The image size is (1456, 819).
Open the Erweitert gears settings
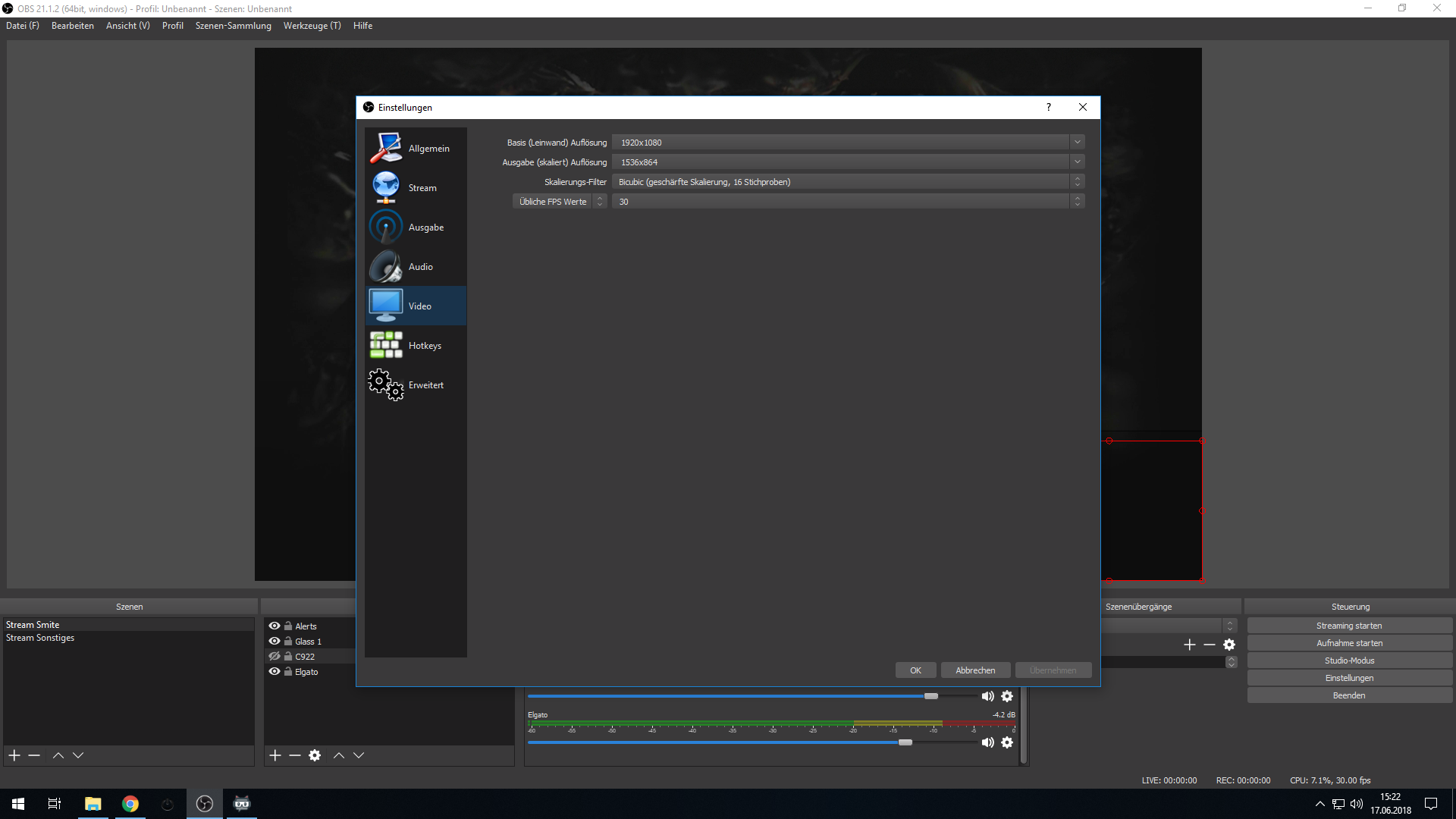tap(386, 384)
